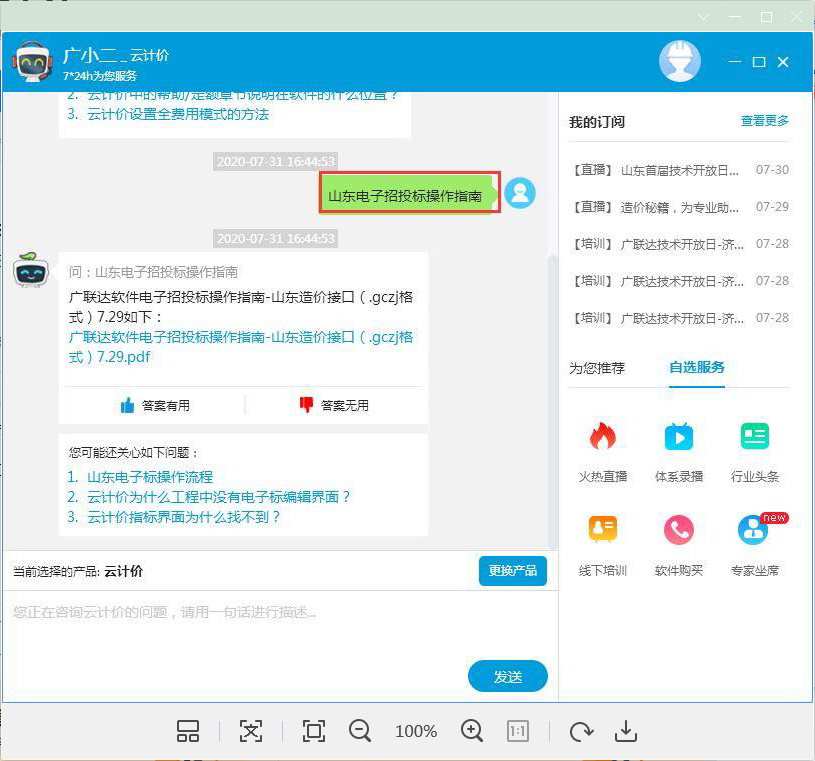Click the bot avatar next to the answer
Screen dimensions: 815x761
coord(31,270)
